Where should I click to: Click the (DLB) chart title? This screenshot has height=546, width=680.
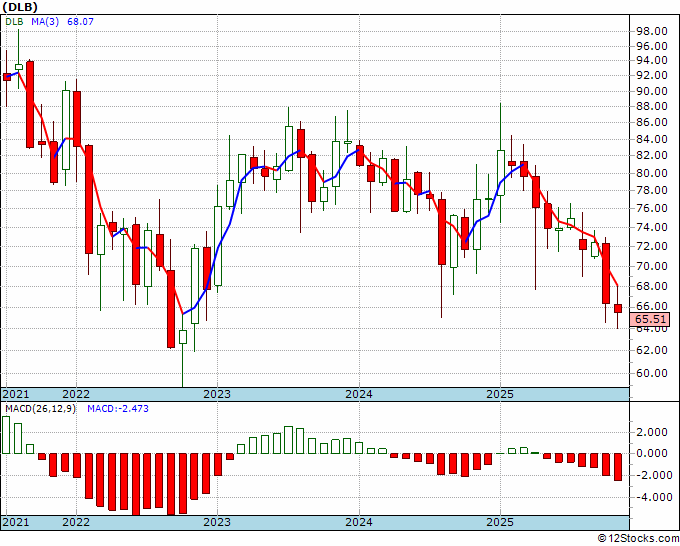pyautogui.click(x=20, y=7)
